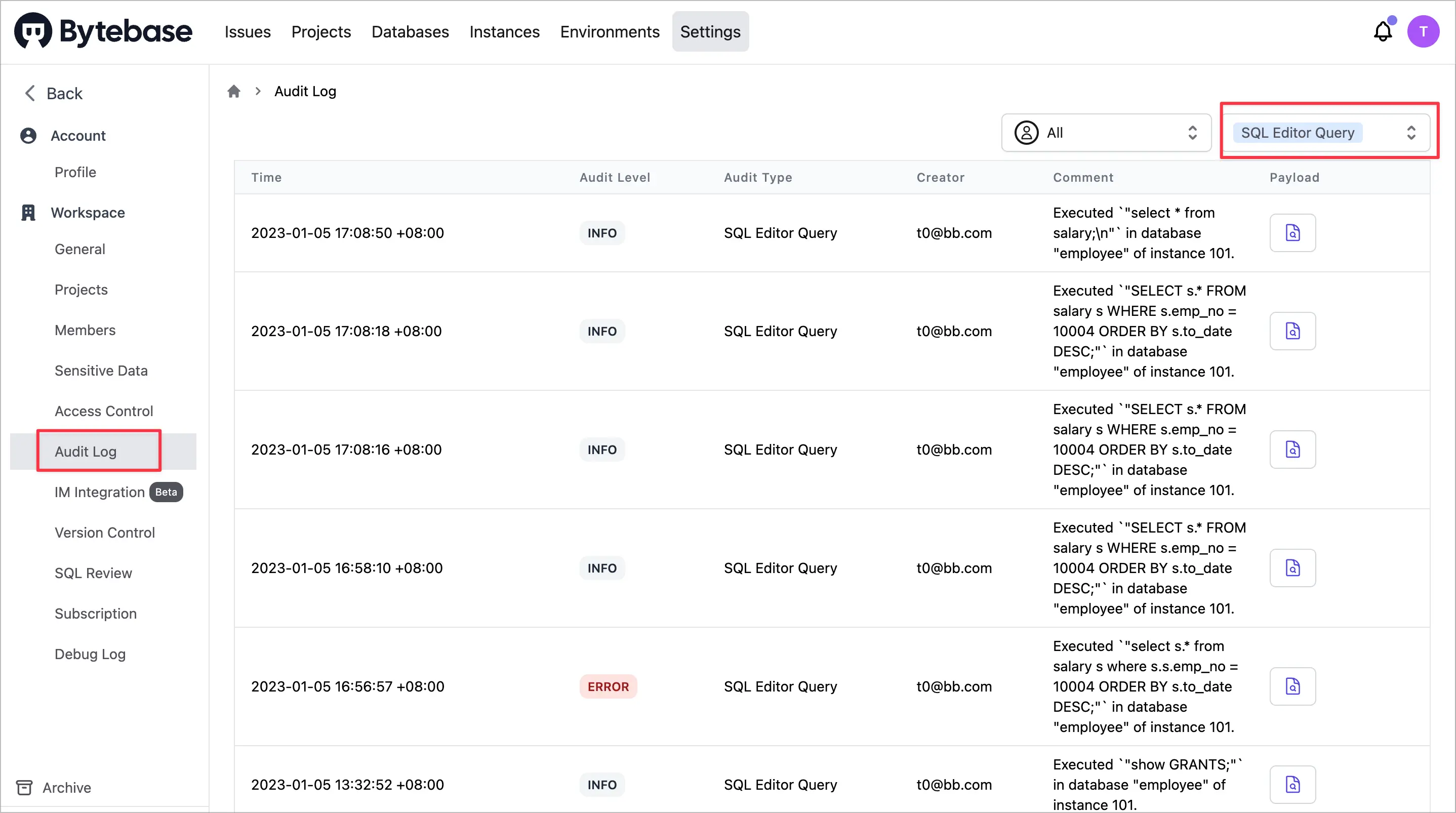Open the payload document for the ERROR entry

[1293, 686]
